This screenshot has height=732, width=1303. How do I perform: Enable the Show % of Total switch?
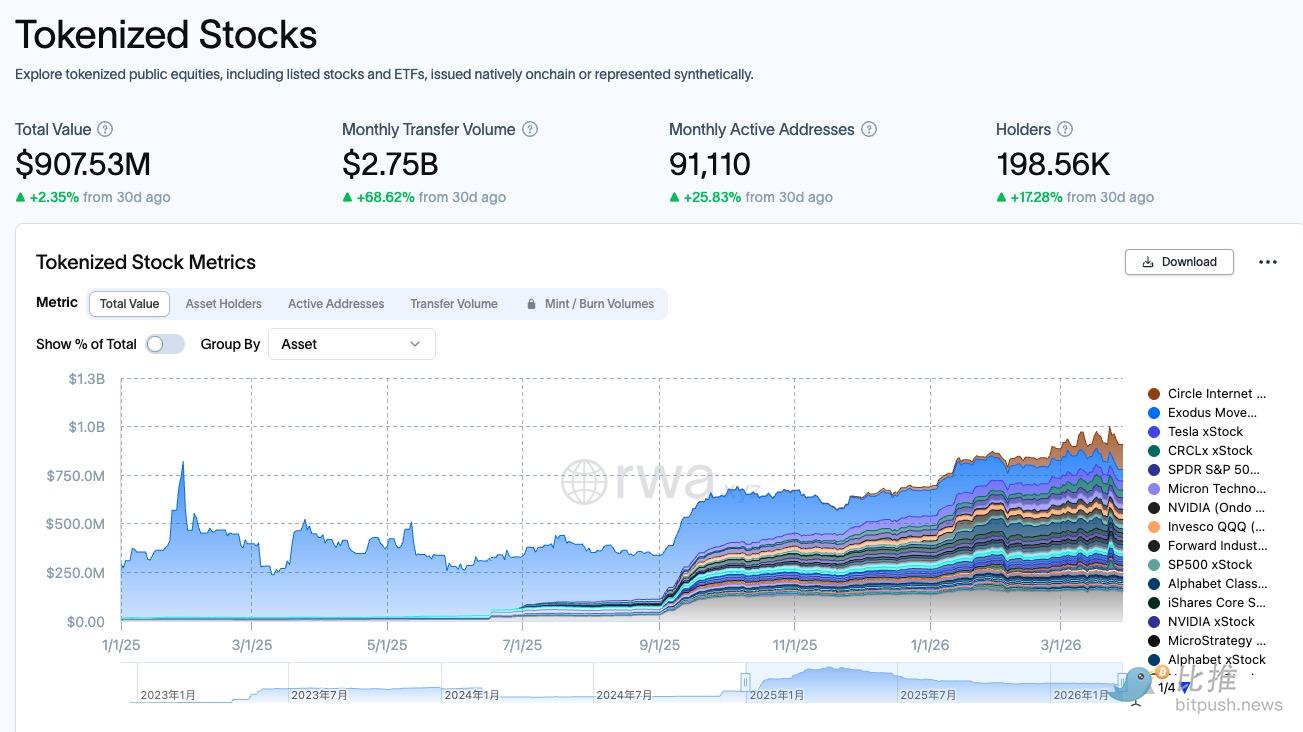point(165,344)
